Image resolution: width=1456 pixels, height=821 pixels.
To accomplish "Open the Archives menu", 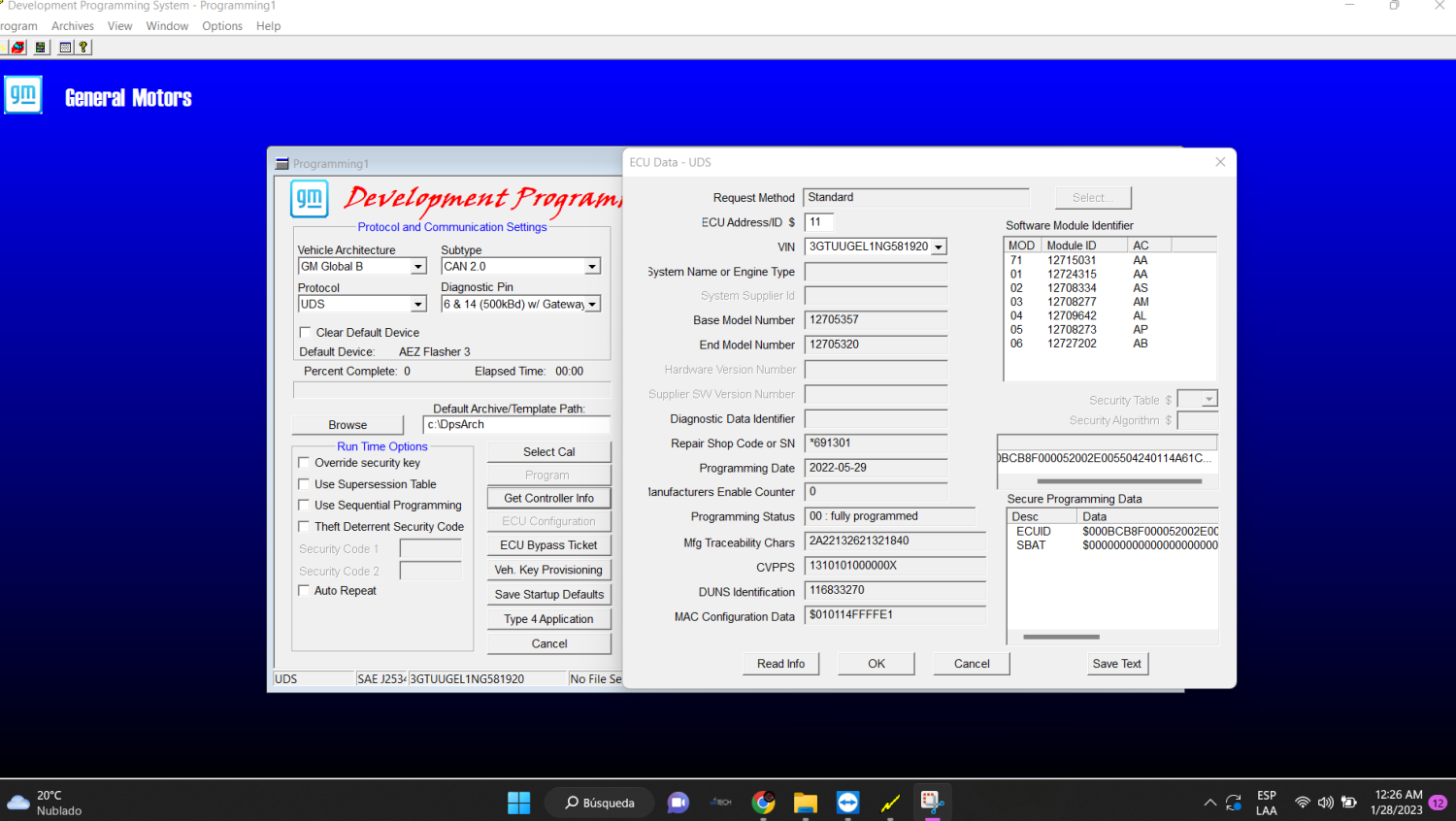I will 73,26.
